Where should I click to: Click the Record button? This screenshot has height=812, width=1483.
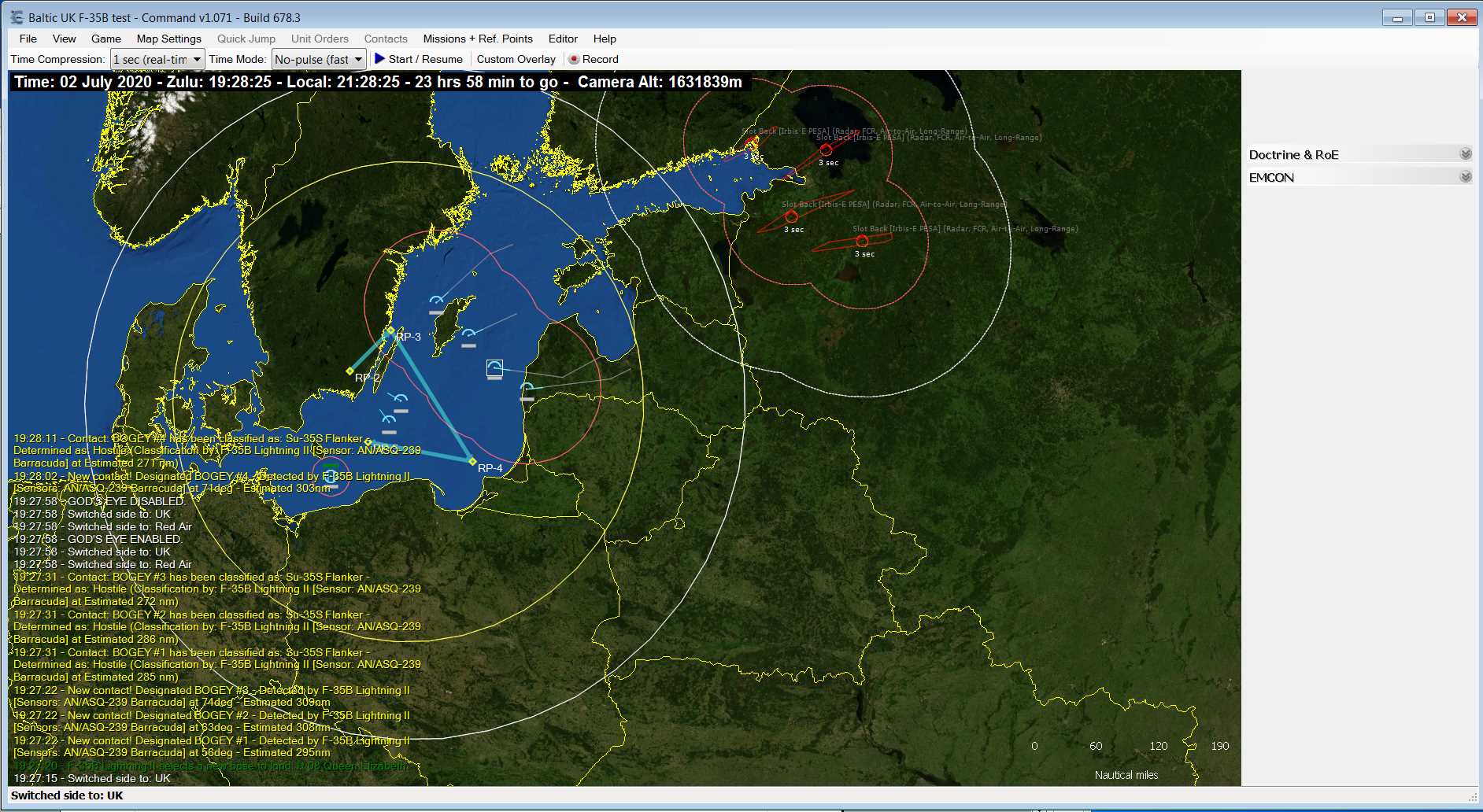594,59
